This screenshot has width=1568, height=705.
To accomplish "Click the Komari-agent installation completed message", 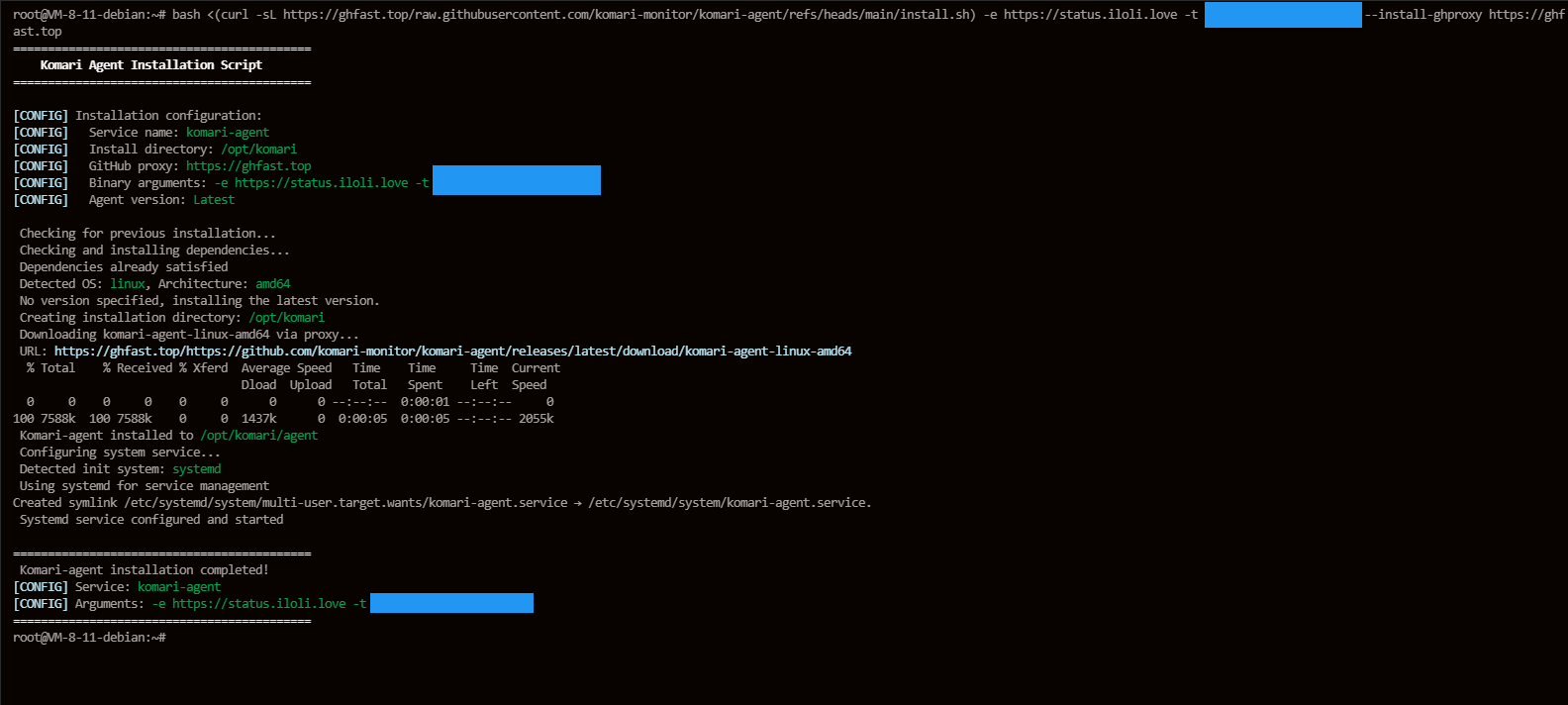I will (144, 570).
